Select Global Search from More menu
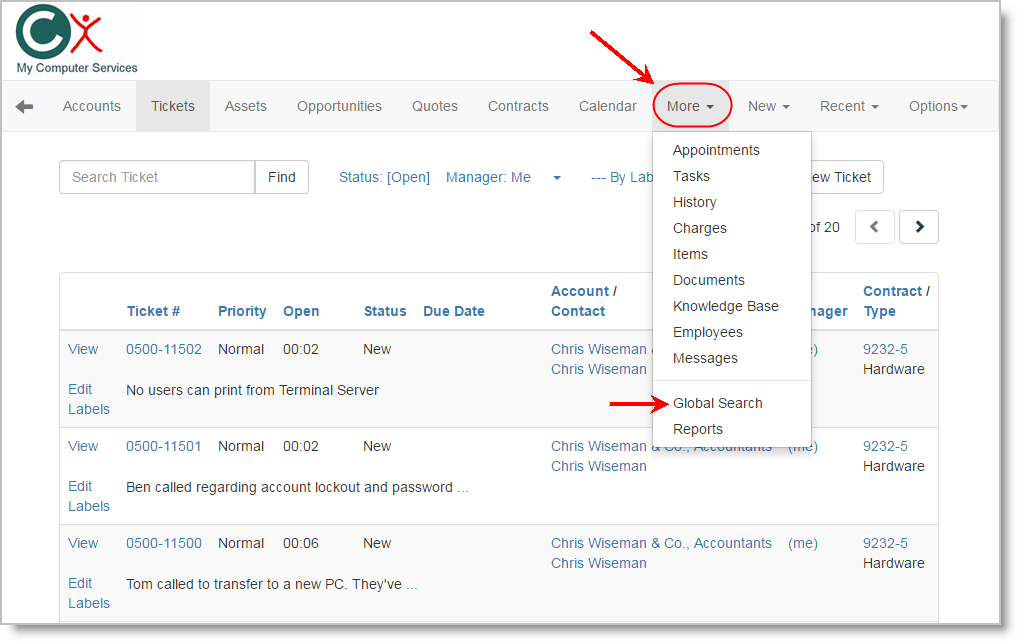Image resolution: width=1017 pixels, height=641 pixels. click(x=717, y=403)
